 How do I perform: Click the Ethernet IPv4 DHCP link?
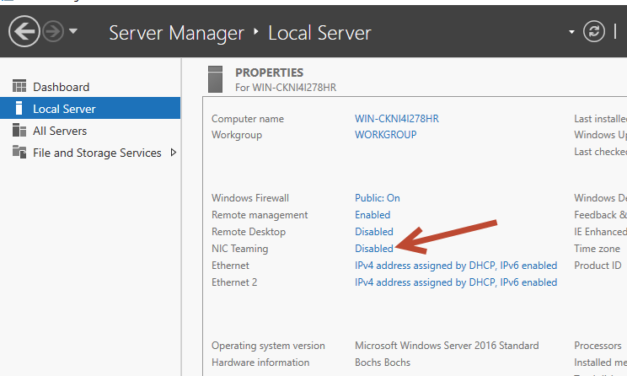click(456, 266)
